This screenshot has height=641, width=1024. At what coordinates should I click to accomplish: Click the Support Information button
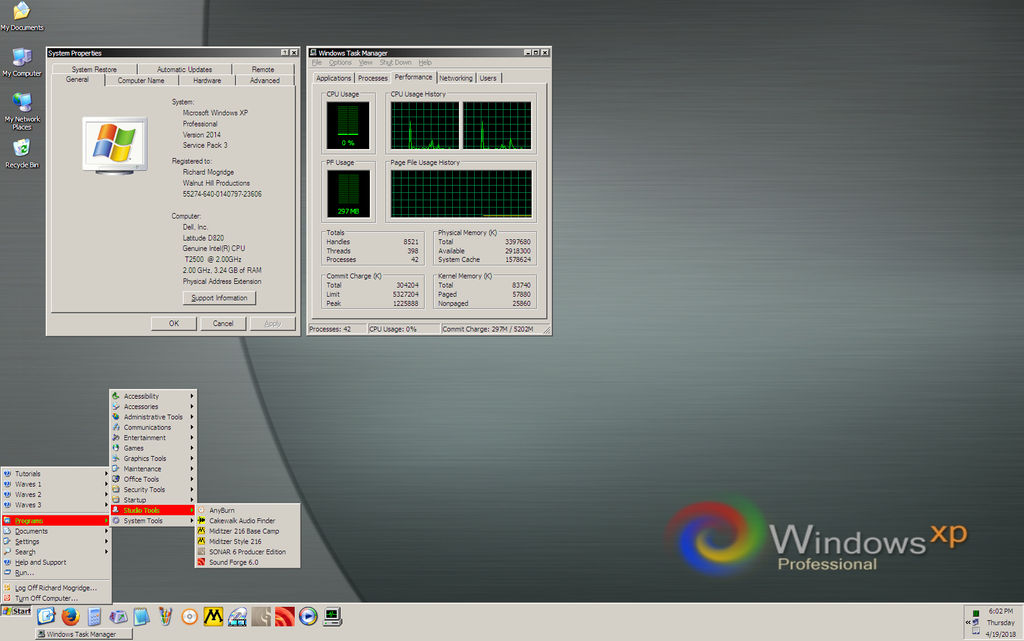point(219,297)
